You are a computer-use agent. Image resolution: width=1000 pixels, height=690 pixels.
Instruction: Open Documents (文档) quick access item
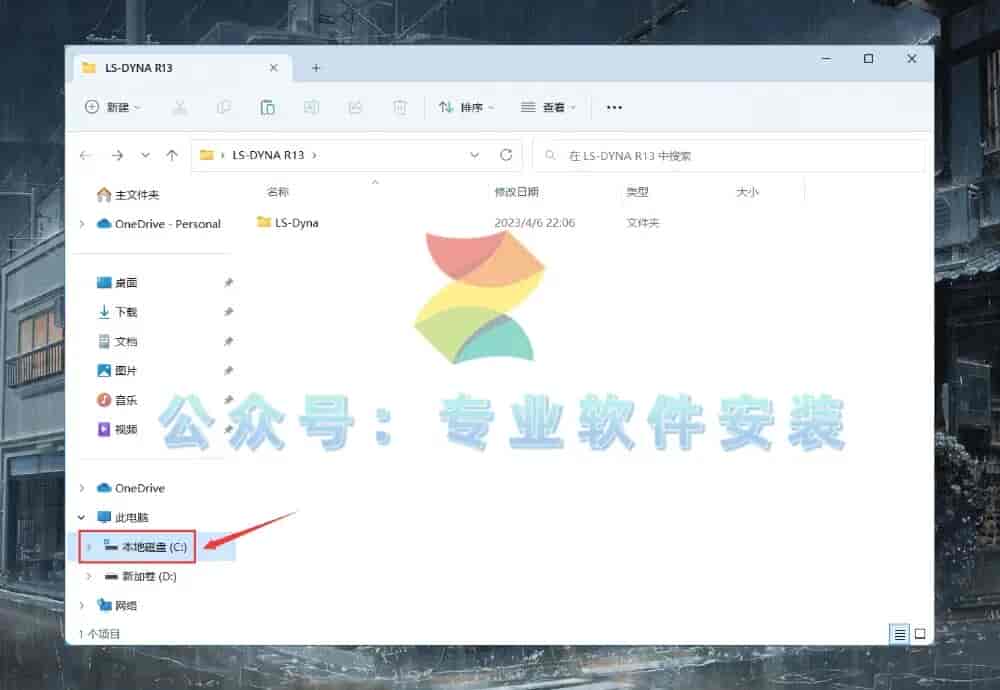point(117,341)
